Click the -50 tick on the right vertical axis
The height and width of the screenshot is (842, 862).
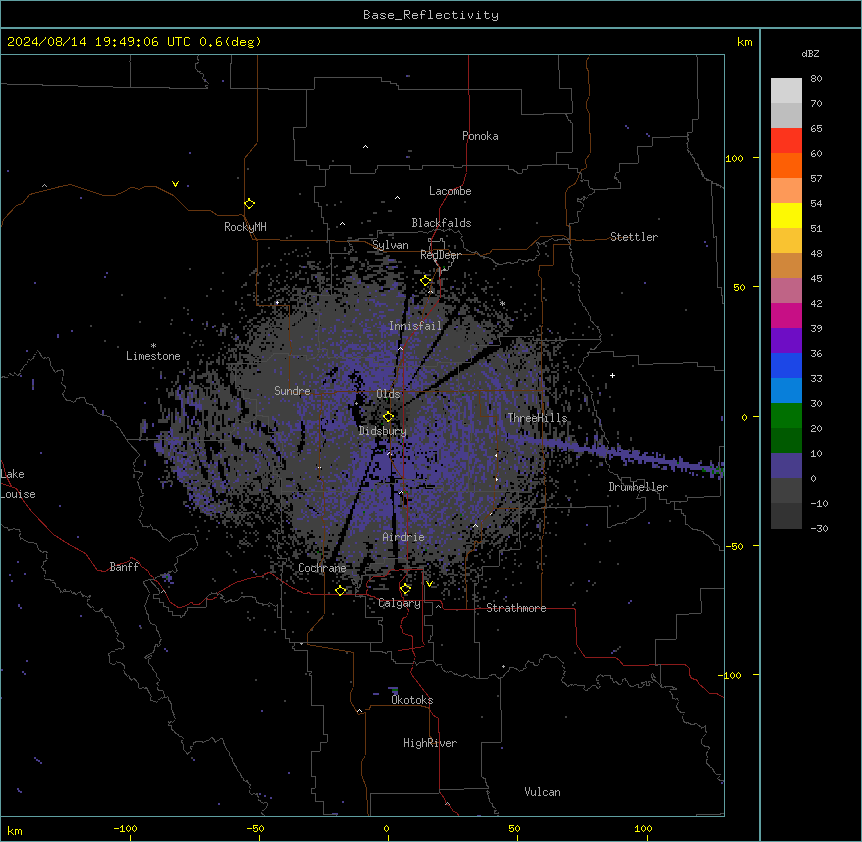[x=734, y=546]
